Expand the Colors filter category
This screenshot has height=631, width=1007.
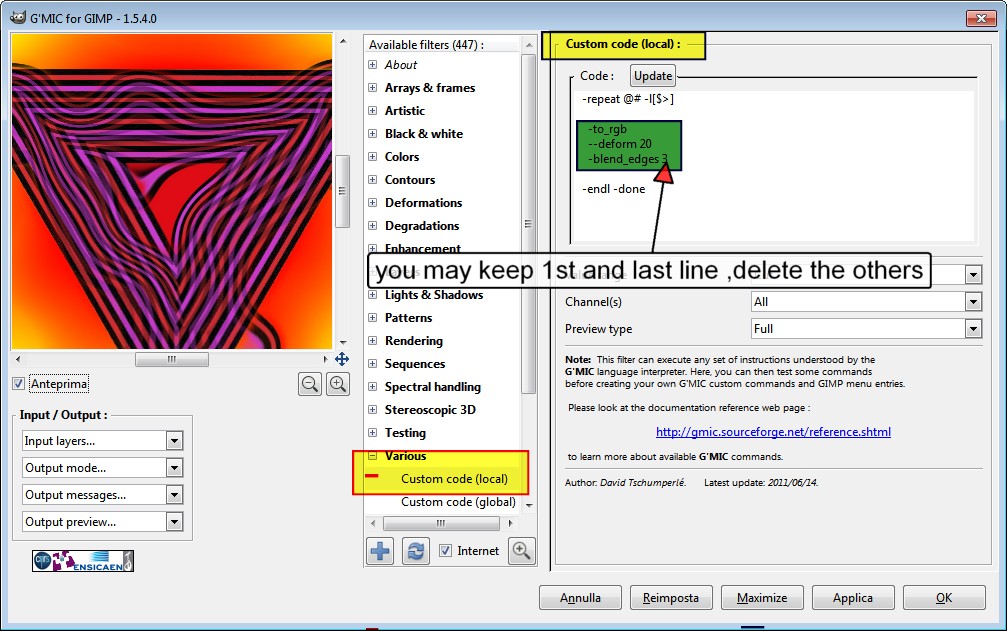coord(372,157)
